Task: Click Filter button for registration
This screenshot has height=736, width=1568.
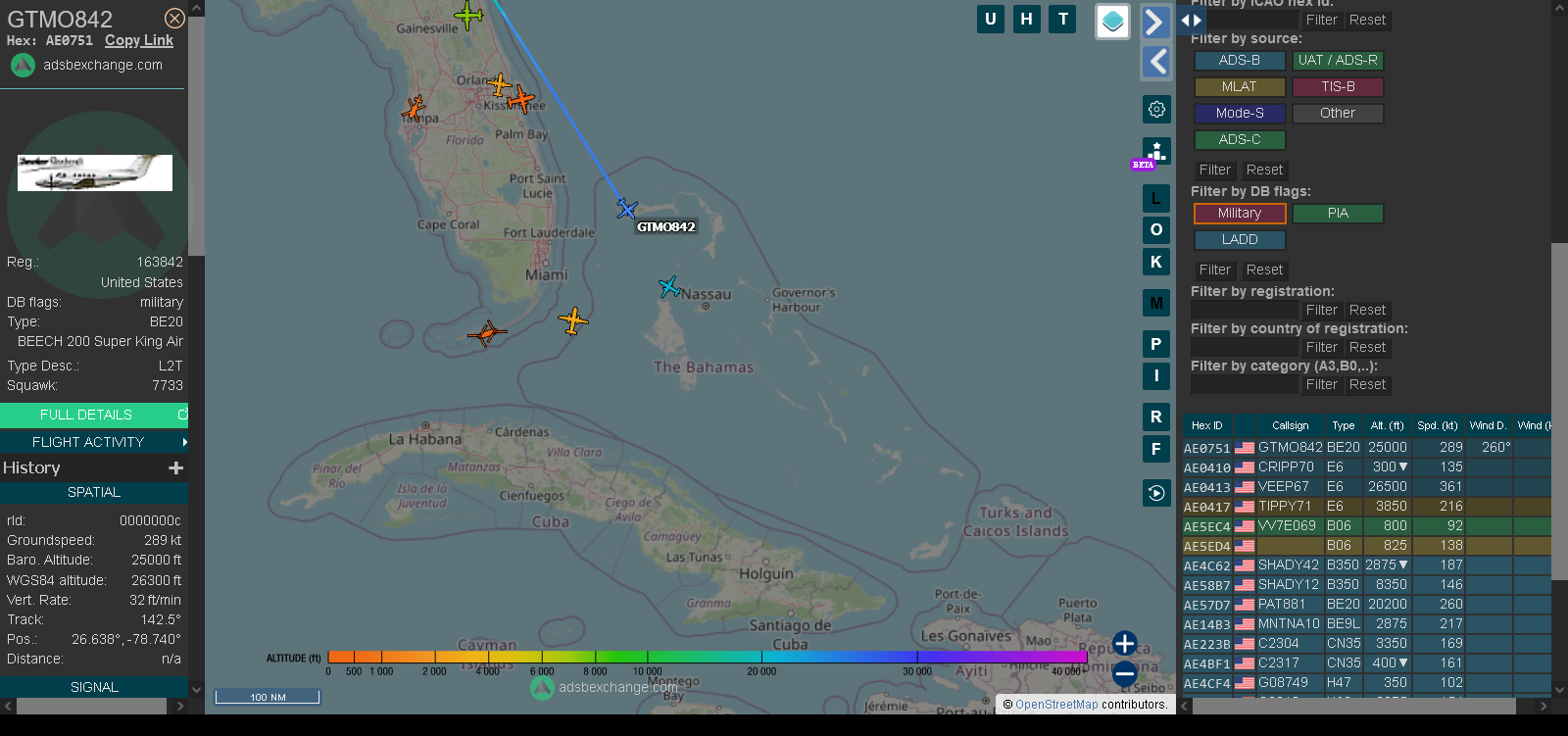Action: (1321, 310)
